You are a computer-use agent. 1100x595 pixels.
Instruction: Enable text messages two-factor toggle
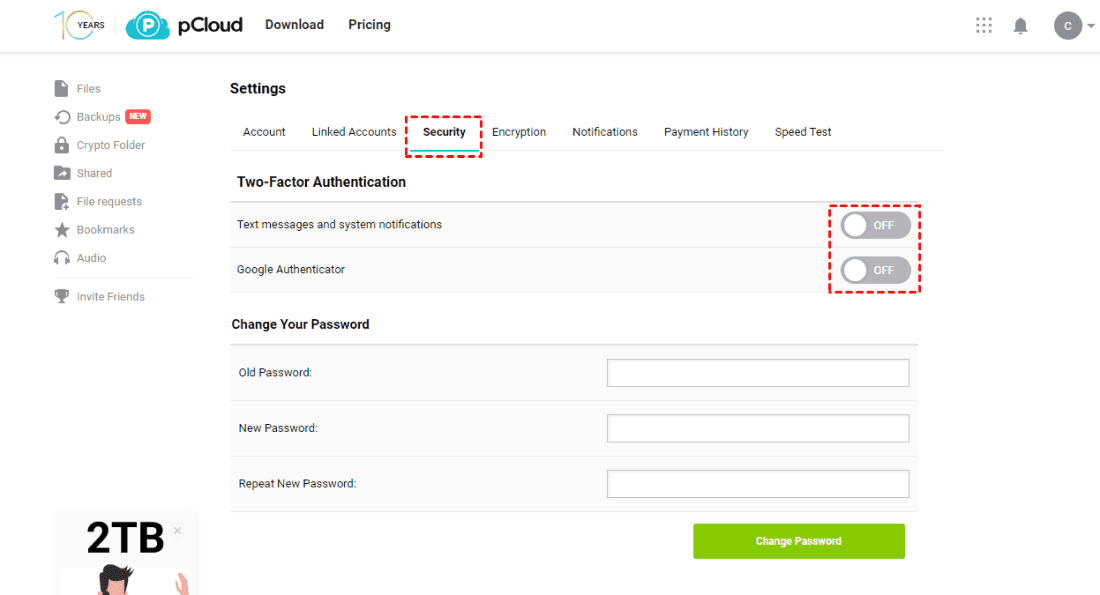pyautogui.click(x=875, y=225)
